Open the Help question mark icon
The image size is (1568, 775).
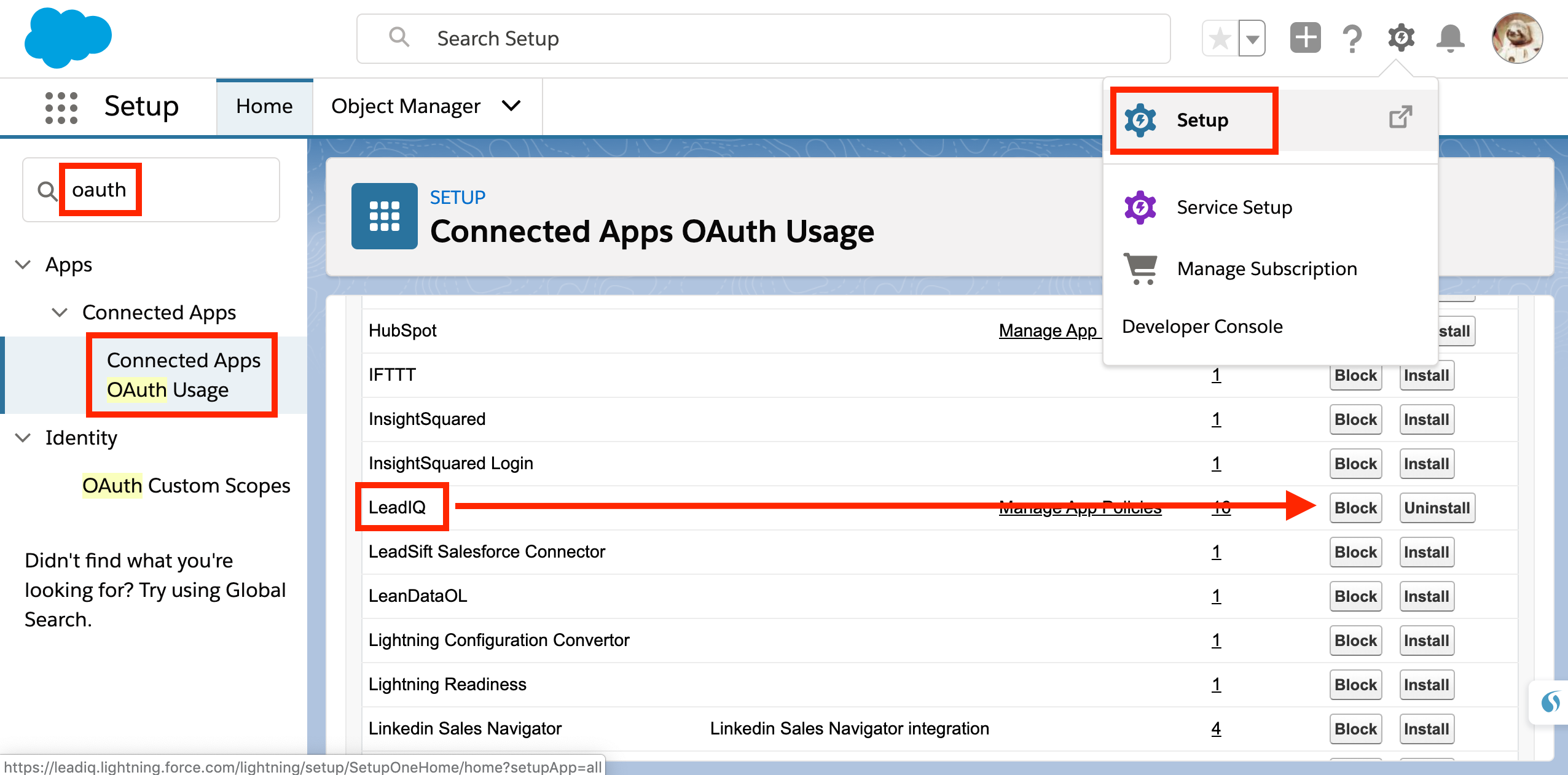click(1352, 39)
